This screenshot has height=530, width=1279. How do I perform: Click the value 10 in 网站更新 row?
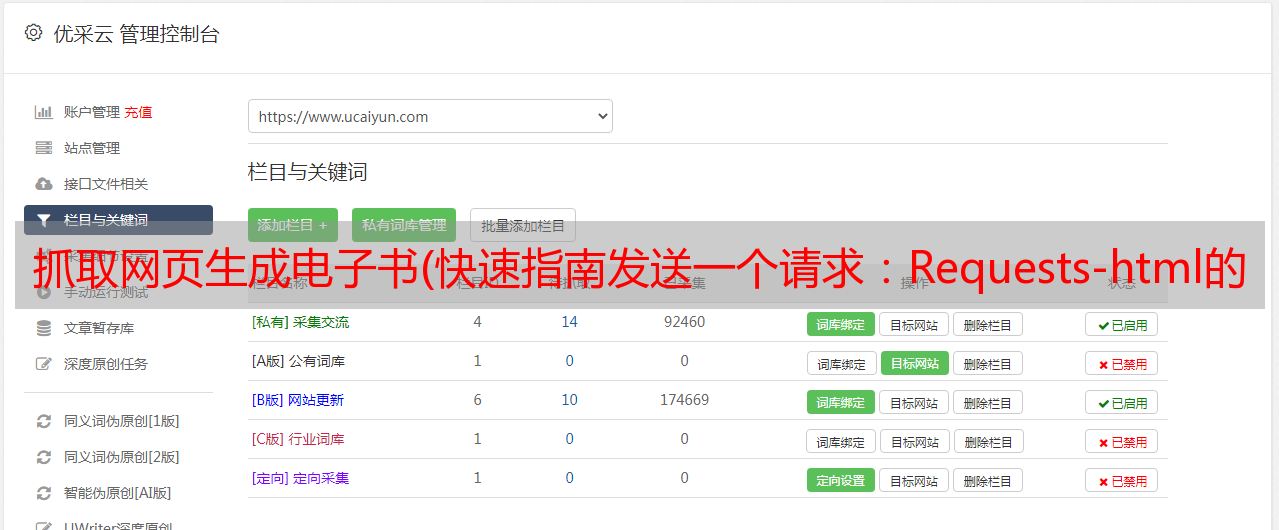pyautogui.click(x=569, y=400)
